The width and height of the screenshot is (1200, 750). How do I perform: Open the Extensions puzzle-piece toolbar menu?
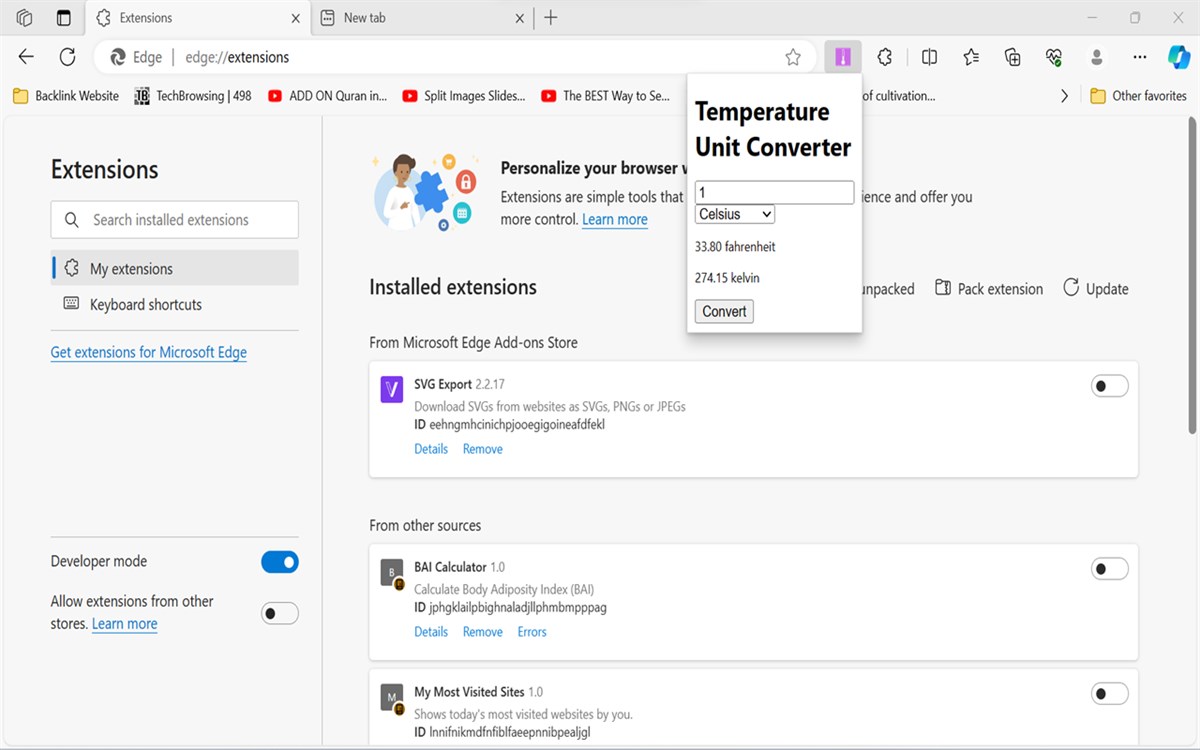[885, 57]
